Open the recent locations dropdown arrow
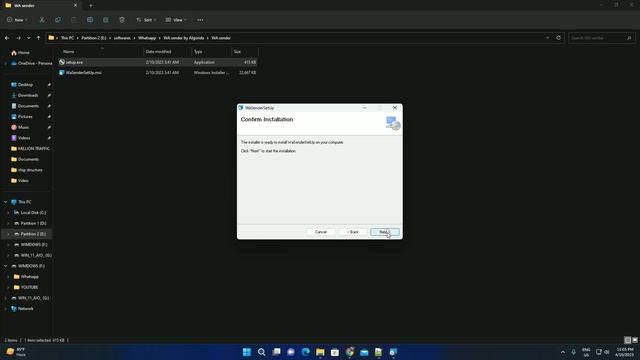640x360 pixels. (28, 38)
